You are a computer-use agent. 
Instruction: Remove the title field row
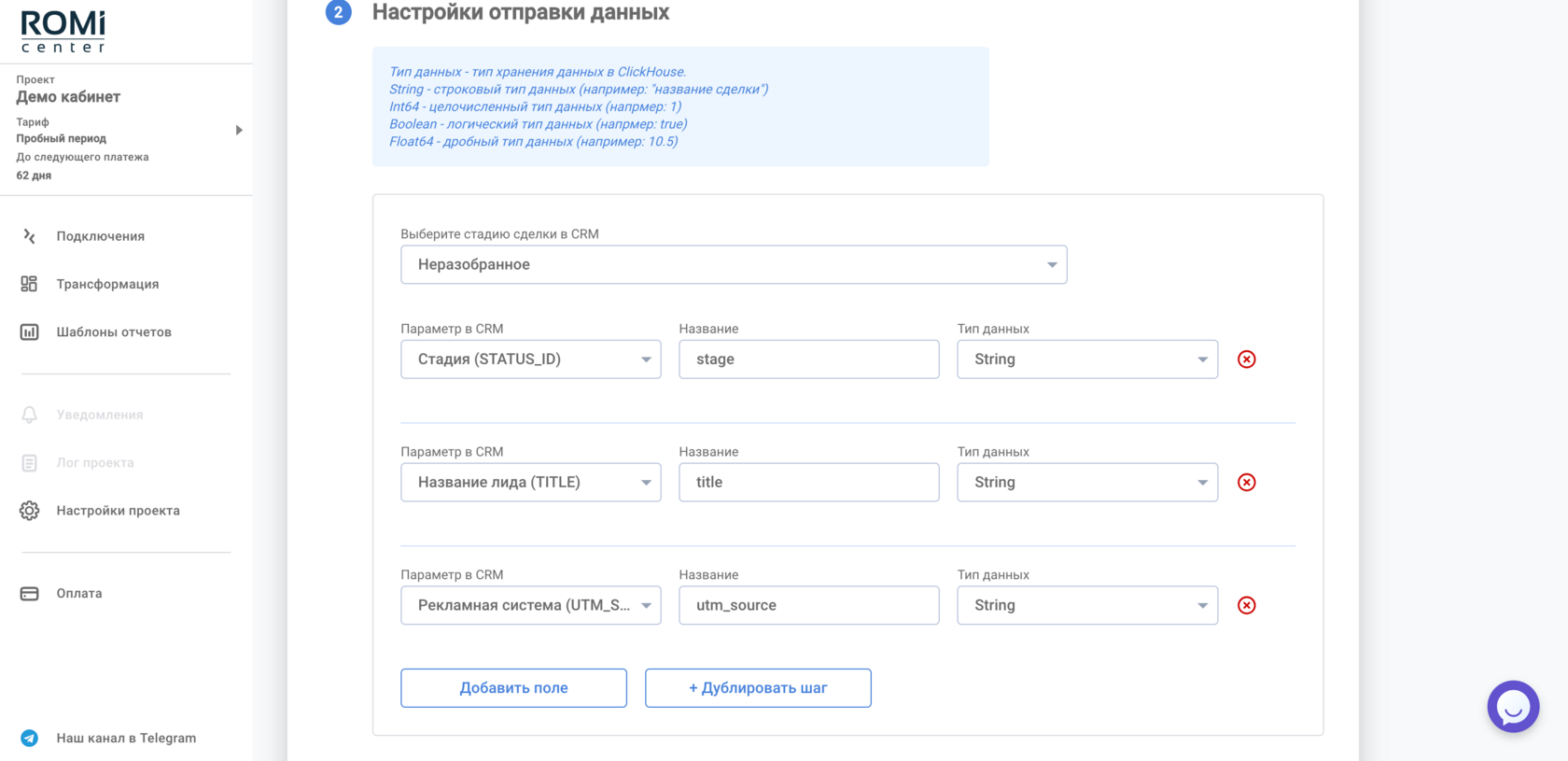pos(1246,483)
